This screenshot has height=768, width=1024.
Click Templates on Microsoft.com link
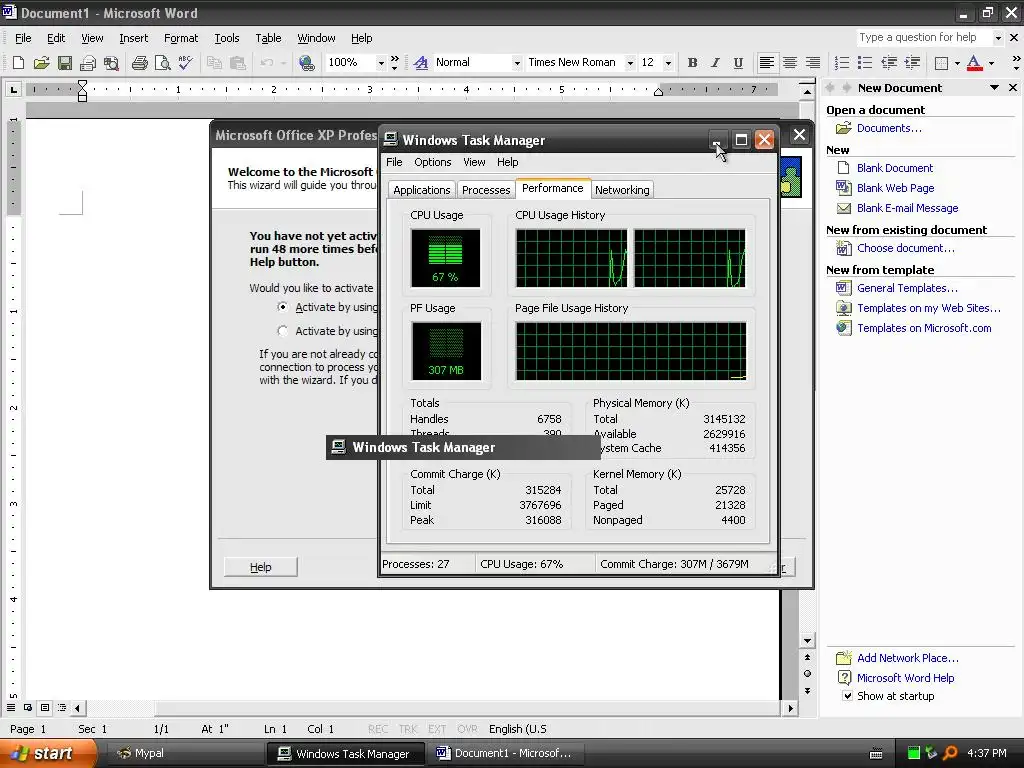tap(924, 328)
